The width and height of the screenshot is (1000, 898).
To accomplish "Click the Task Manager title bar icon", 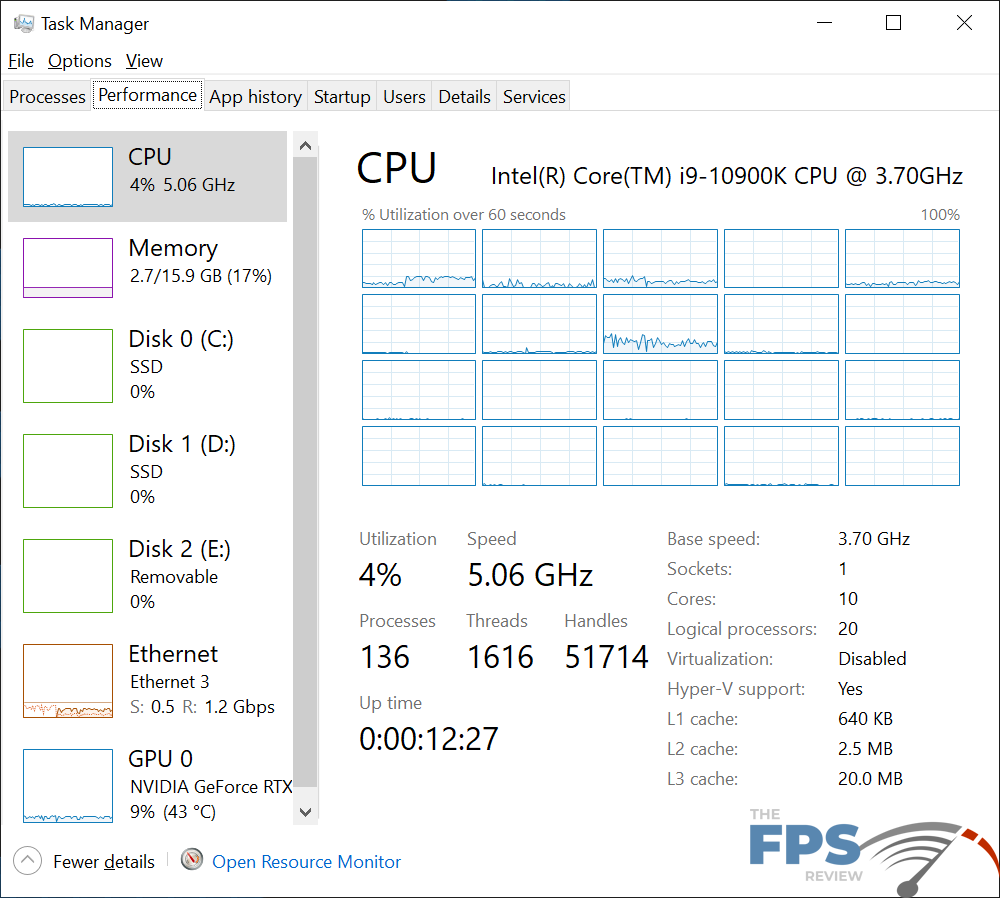I will click(x=24, y=24).
